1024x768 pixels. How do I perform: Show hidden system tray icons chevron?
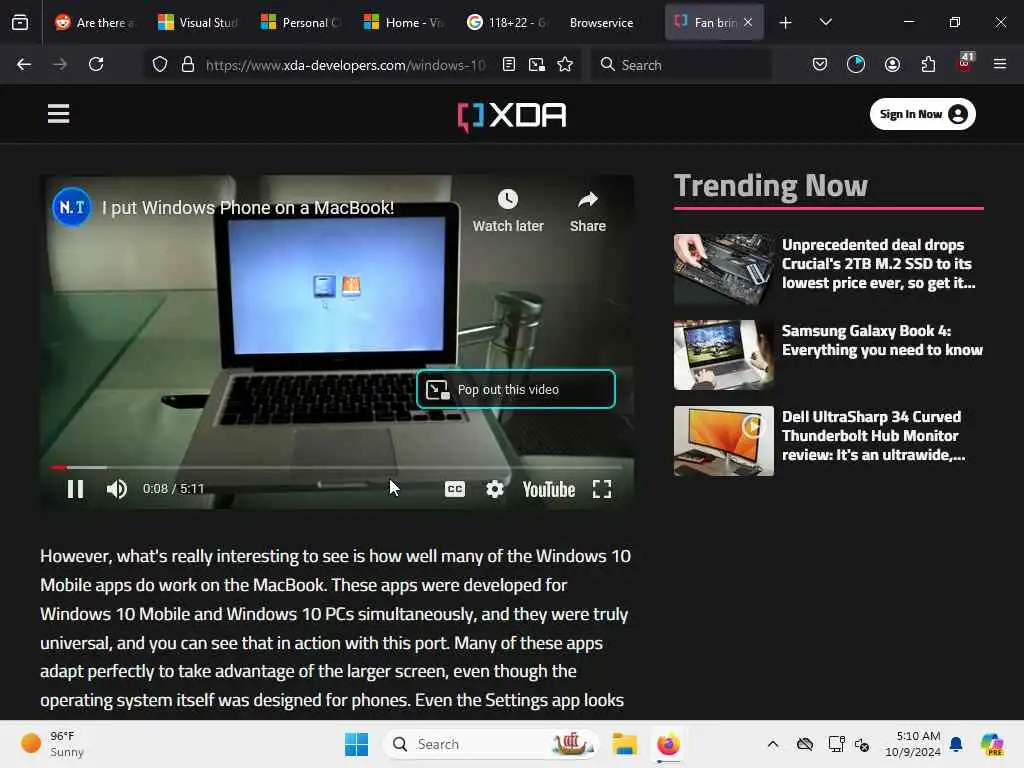pyautogui.click(x=773, y=744)
